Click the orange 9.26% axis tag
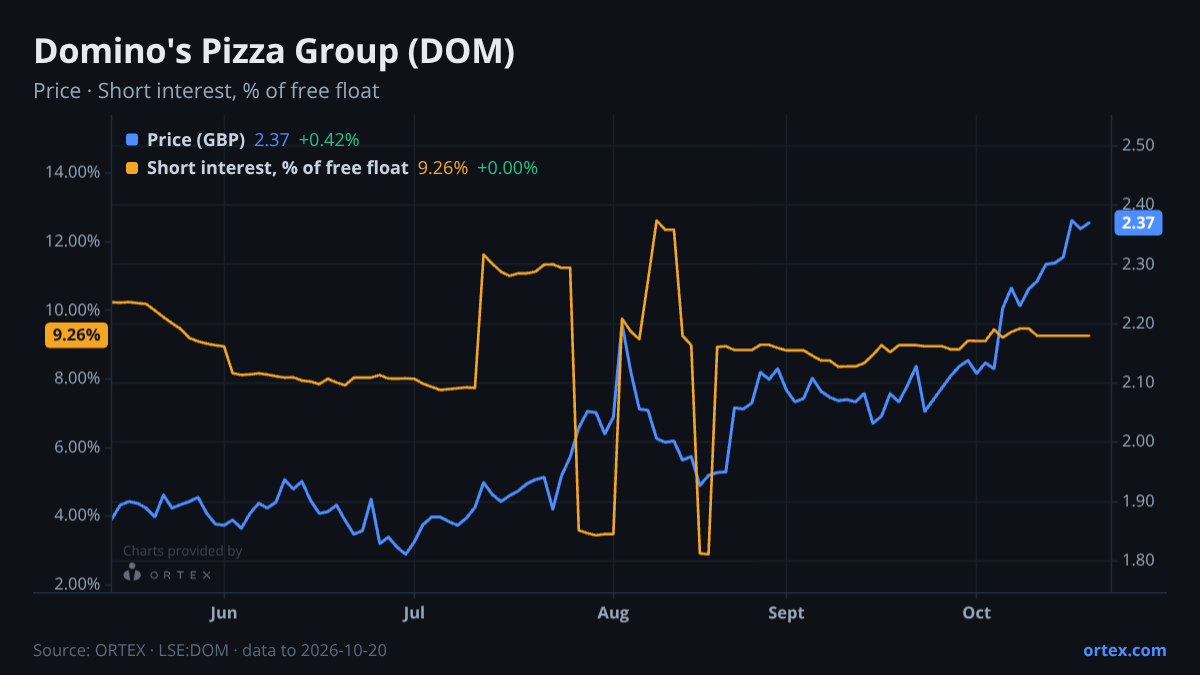The image size is (1200, 675). coord(77,336)
